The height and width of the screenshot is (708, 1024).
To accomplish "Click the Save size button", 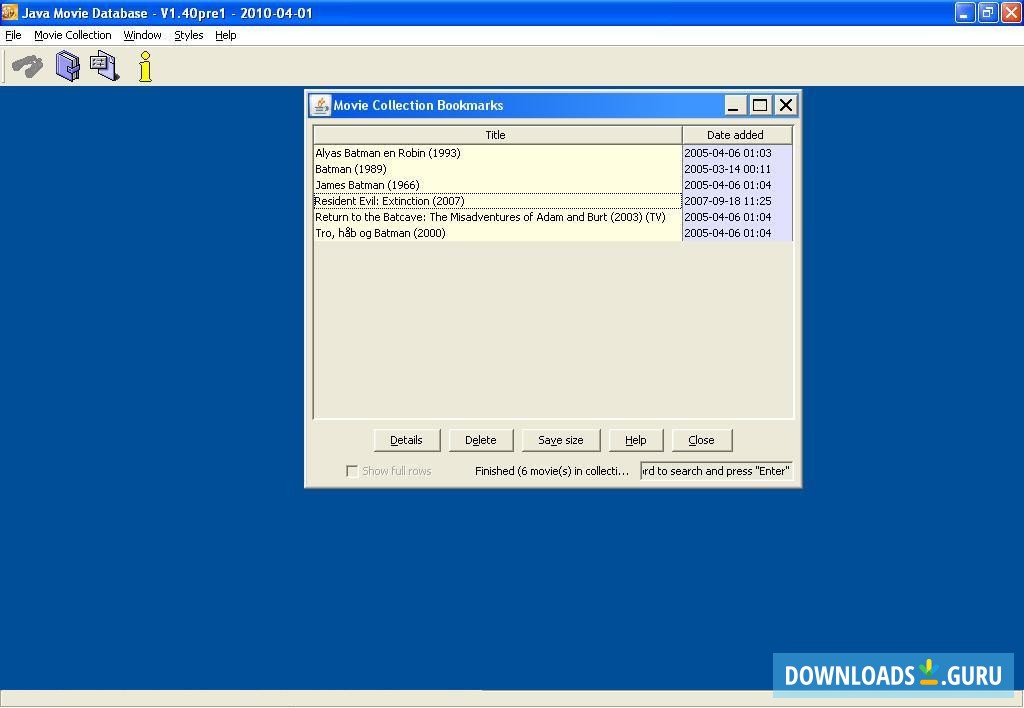I will coord(561,439).
